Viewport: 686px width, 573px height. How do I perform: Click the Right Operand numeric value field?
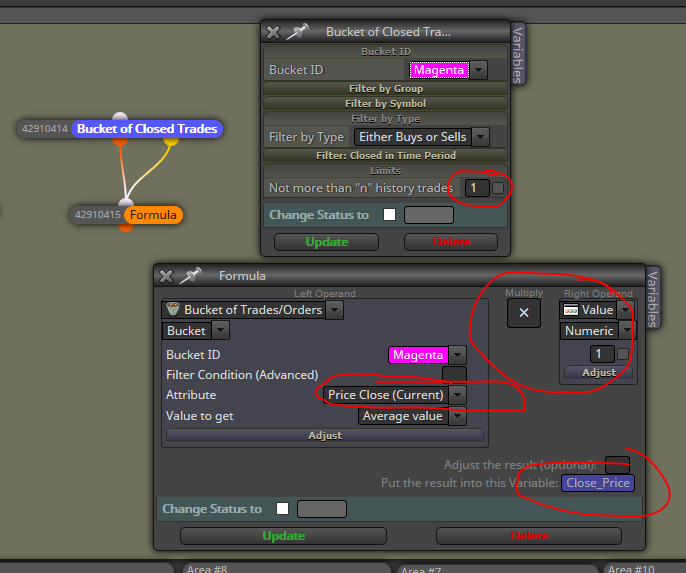tap(602, 354)
